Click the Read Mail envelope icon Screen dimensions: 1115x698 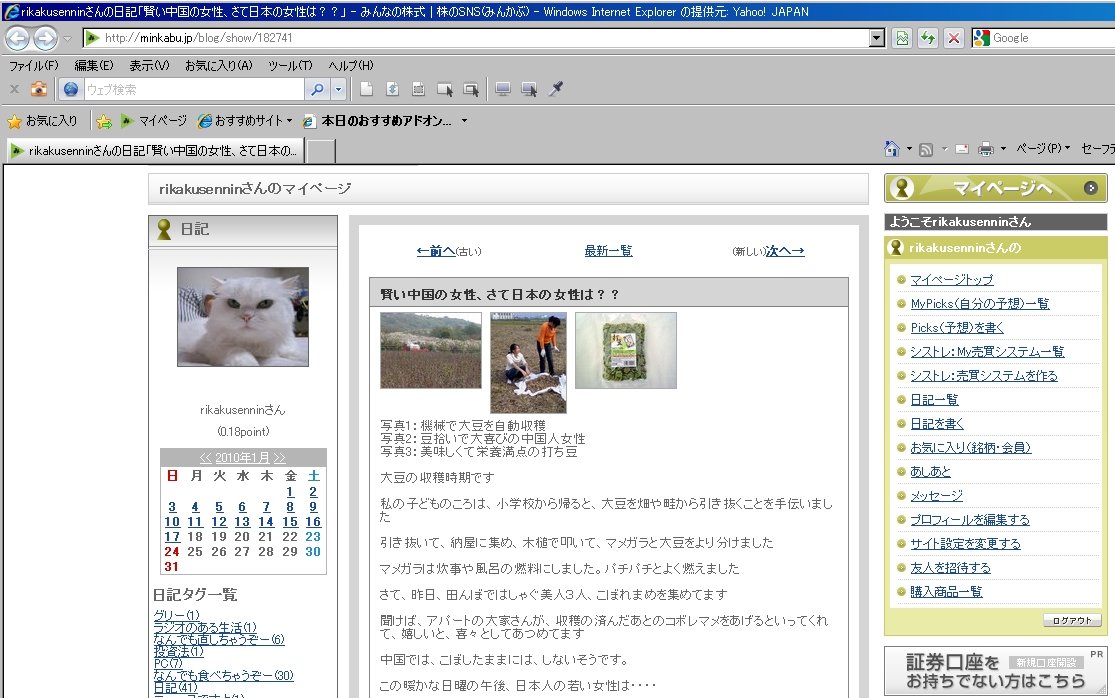click(961, 149)
